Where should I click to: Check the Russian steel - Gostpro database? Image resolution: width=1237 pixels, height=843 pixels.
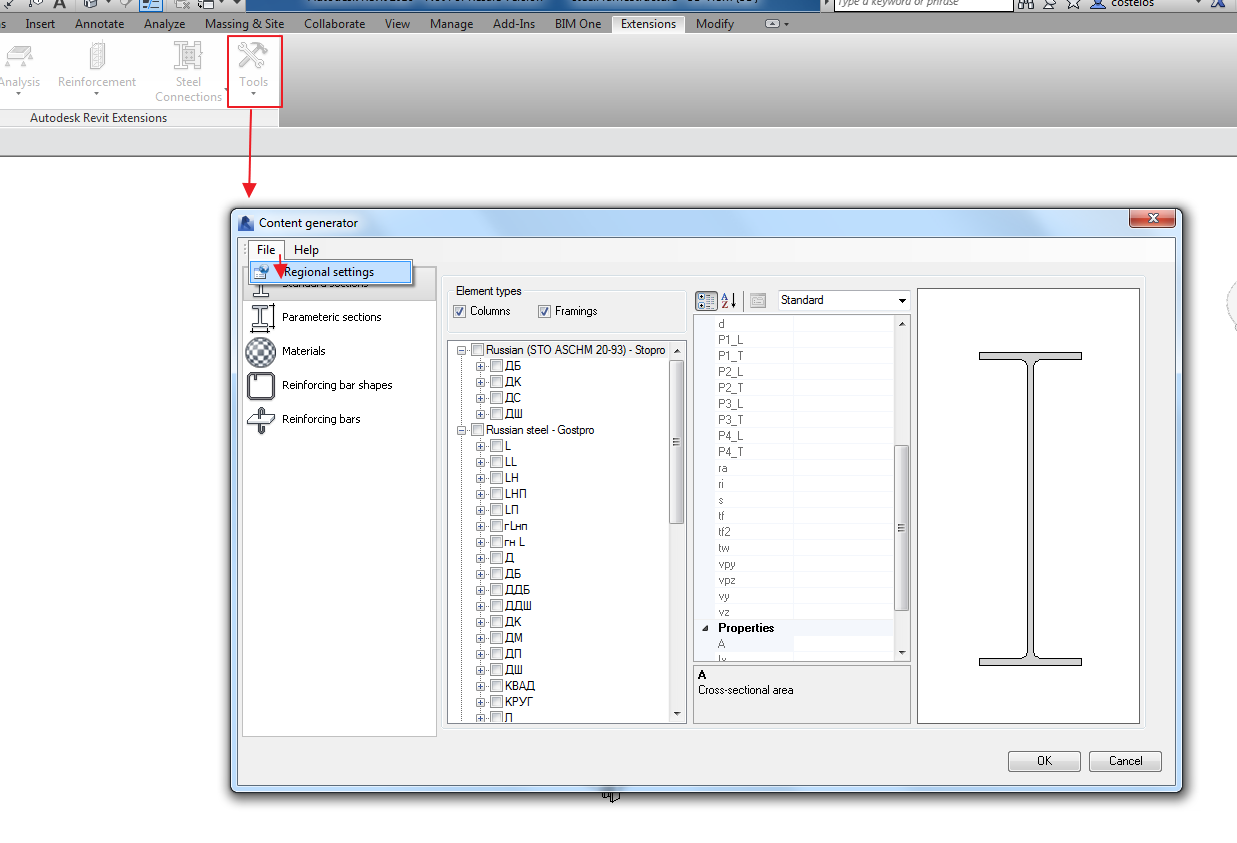(478, 430)
